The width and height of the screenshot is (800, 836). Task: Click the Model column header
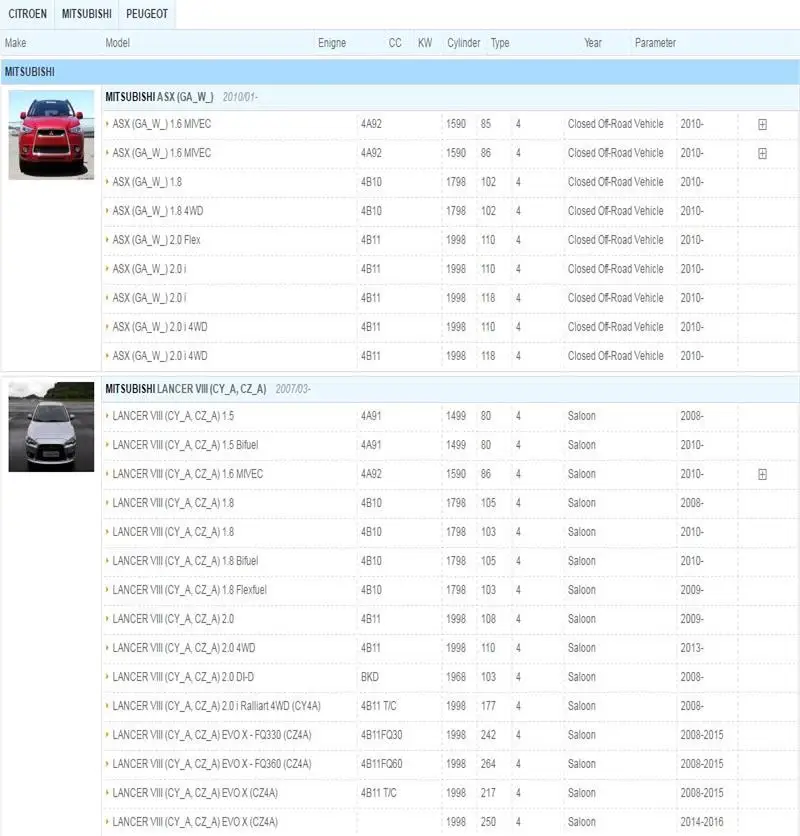pyautogui.click(x=117, y=43)
